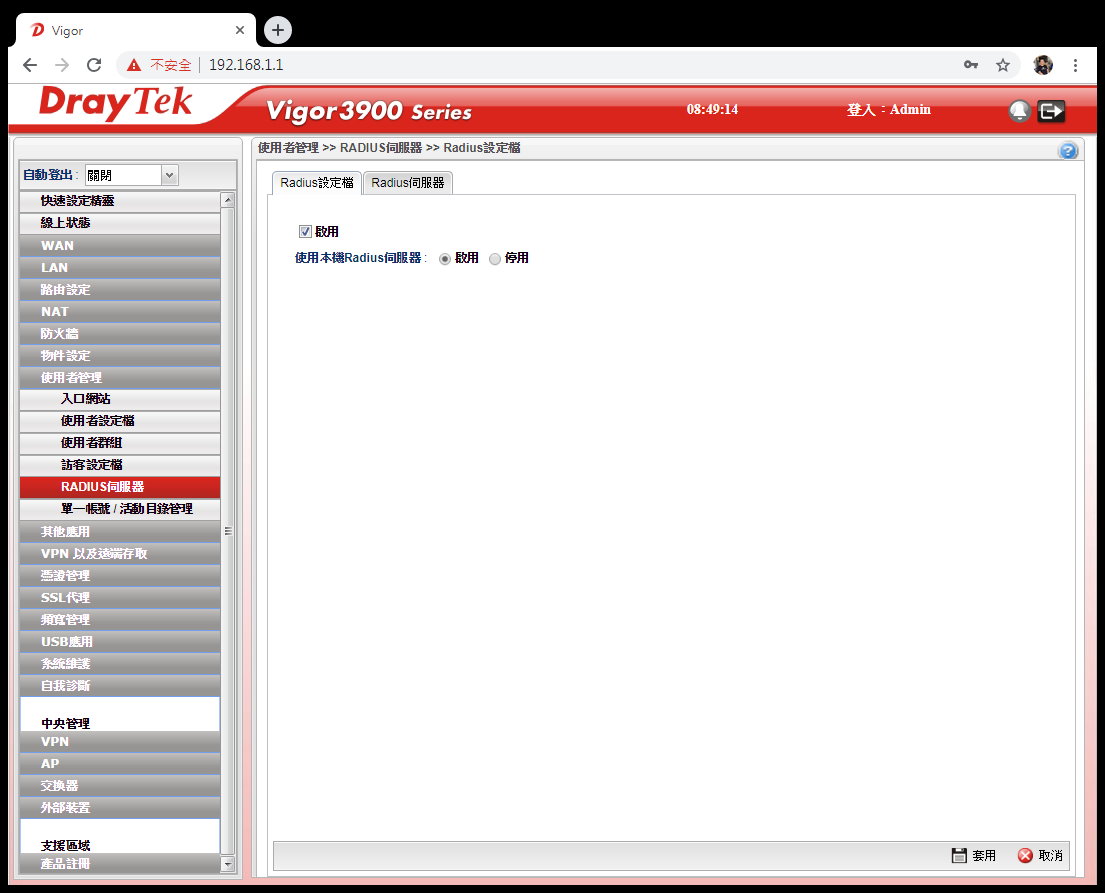This screenshot has width=1105, height=893.
Task: Select 啟用 radio for local Radius server
Action: (445, 258)
